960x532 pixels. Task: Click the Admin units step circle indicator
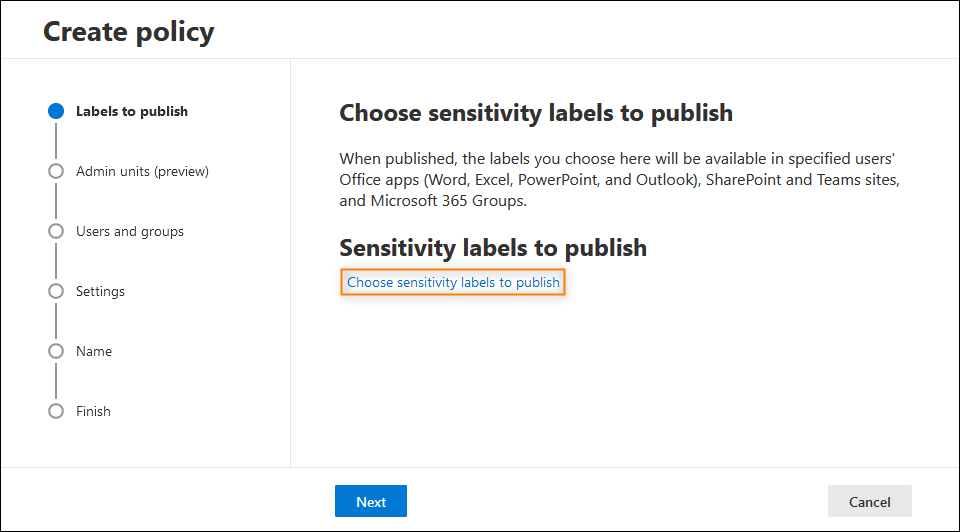tap(56, 171)
